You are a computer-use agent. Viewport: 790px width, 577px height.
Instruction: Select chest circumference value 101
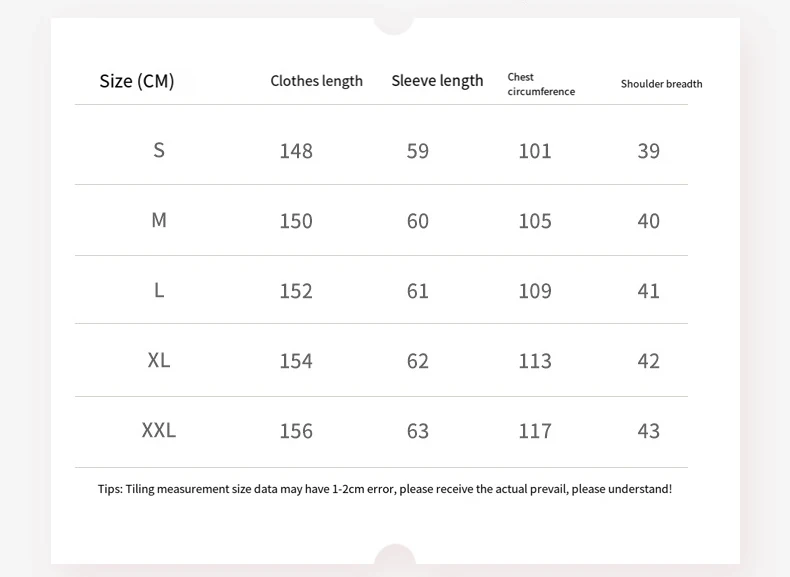pyautogui.click(x=535, y=151)
